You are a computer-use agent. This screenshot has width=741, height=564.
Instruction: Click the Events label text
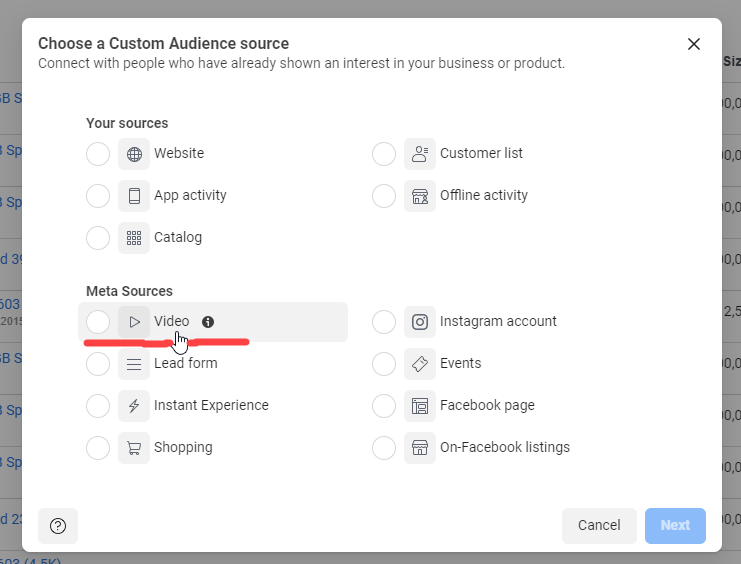coord(461,363)
